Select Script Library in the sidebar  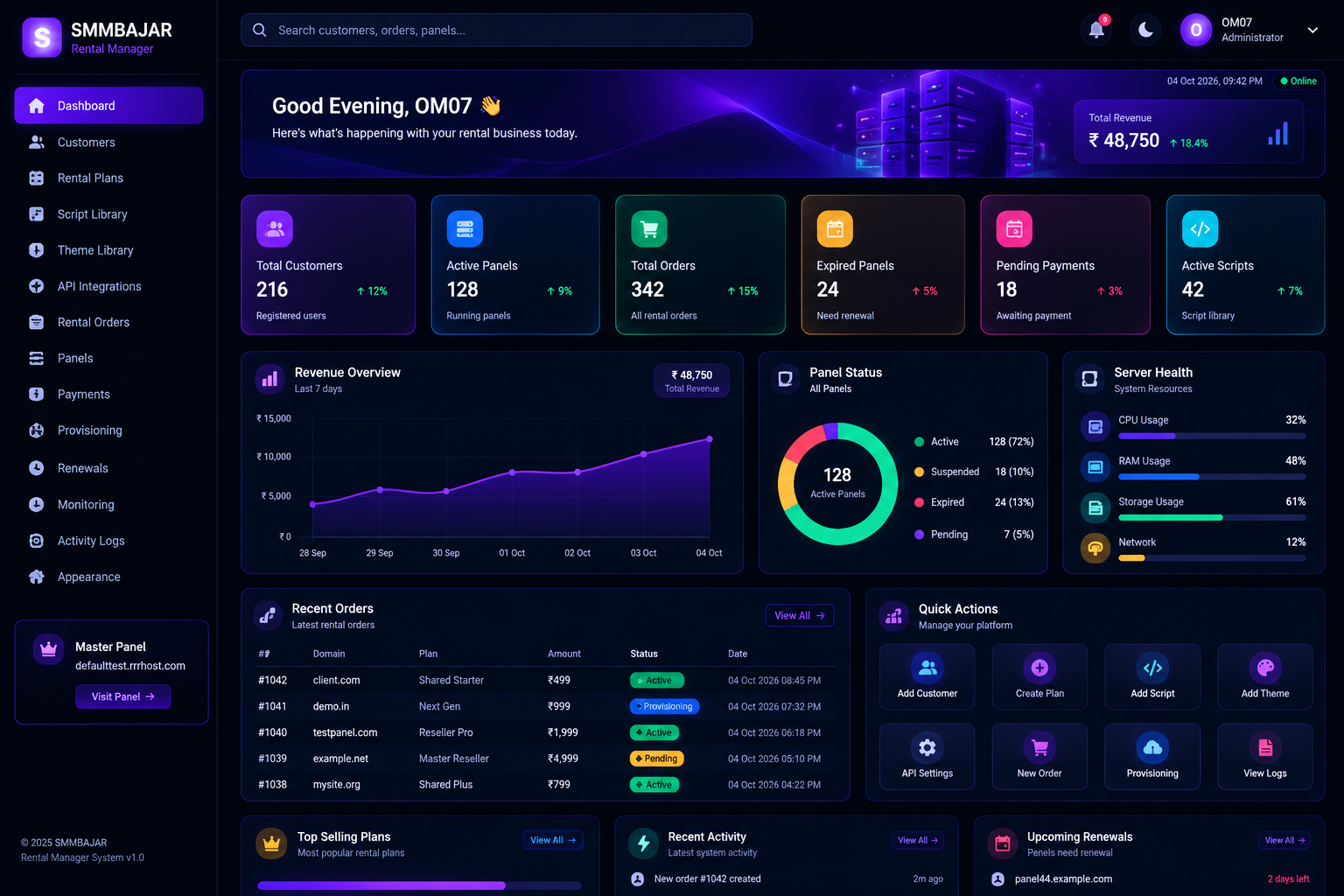click(108, 214)
